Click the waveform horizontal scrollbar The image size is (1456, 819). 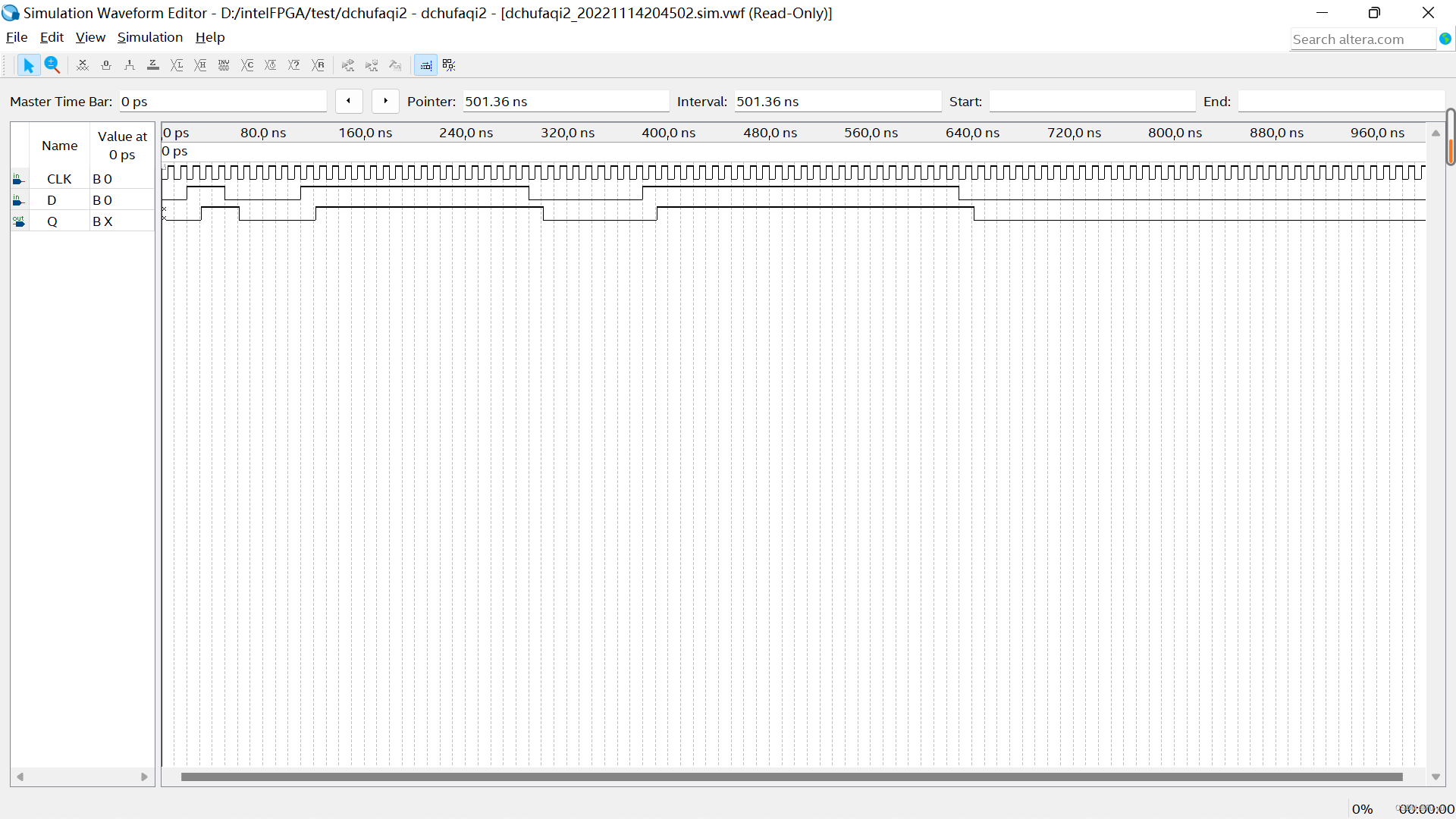point(792,777)
